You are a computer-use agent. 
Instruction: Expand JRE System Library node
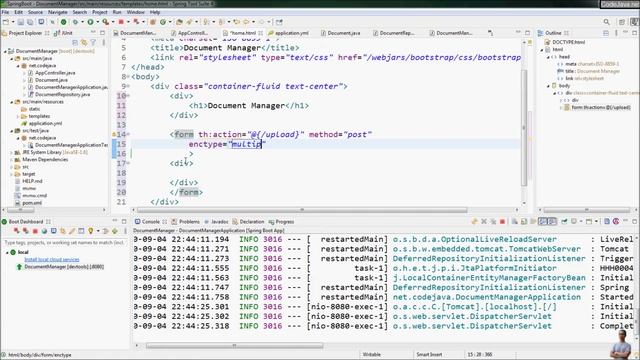pyautogui.click(x=12, y=152)
